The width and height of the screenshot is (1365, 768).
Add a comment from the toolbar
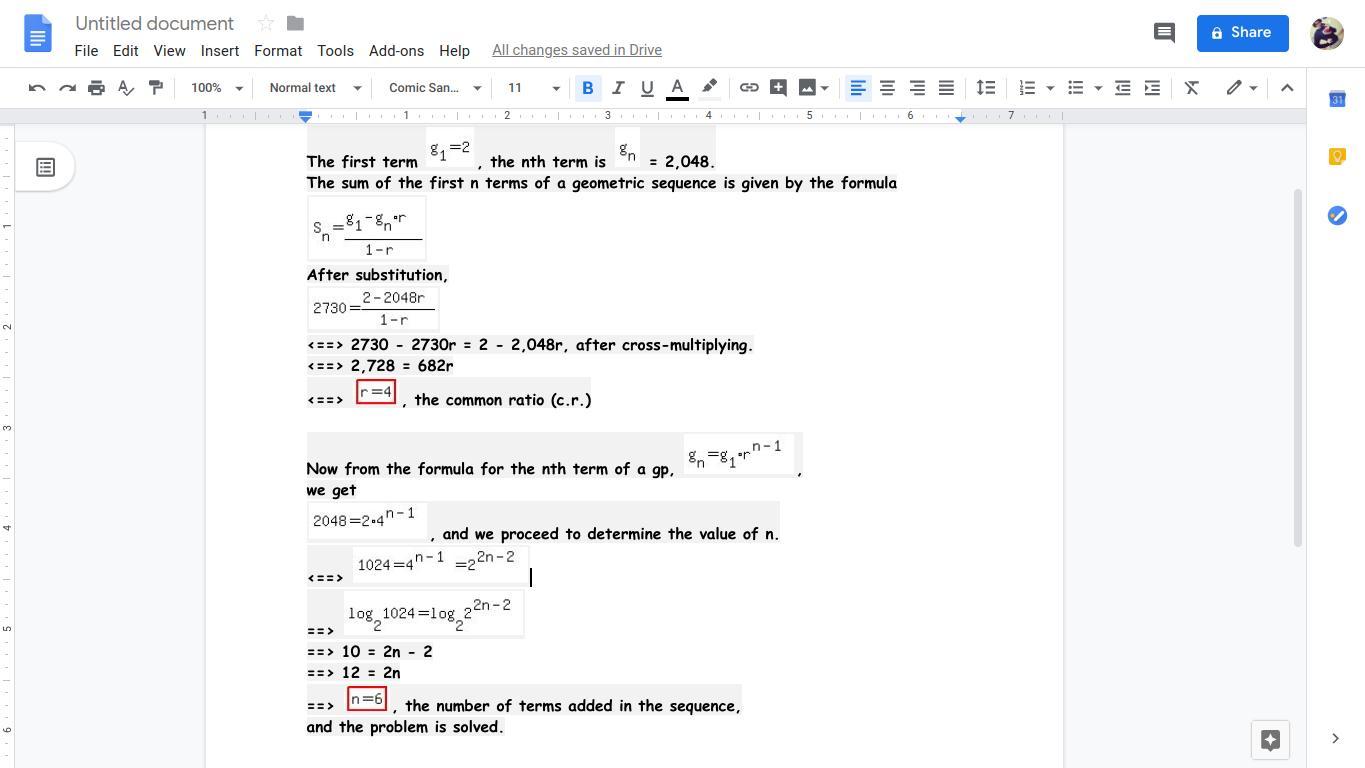[778, 88]
